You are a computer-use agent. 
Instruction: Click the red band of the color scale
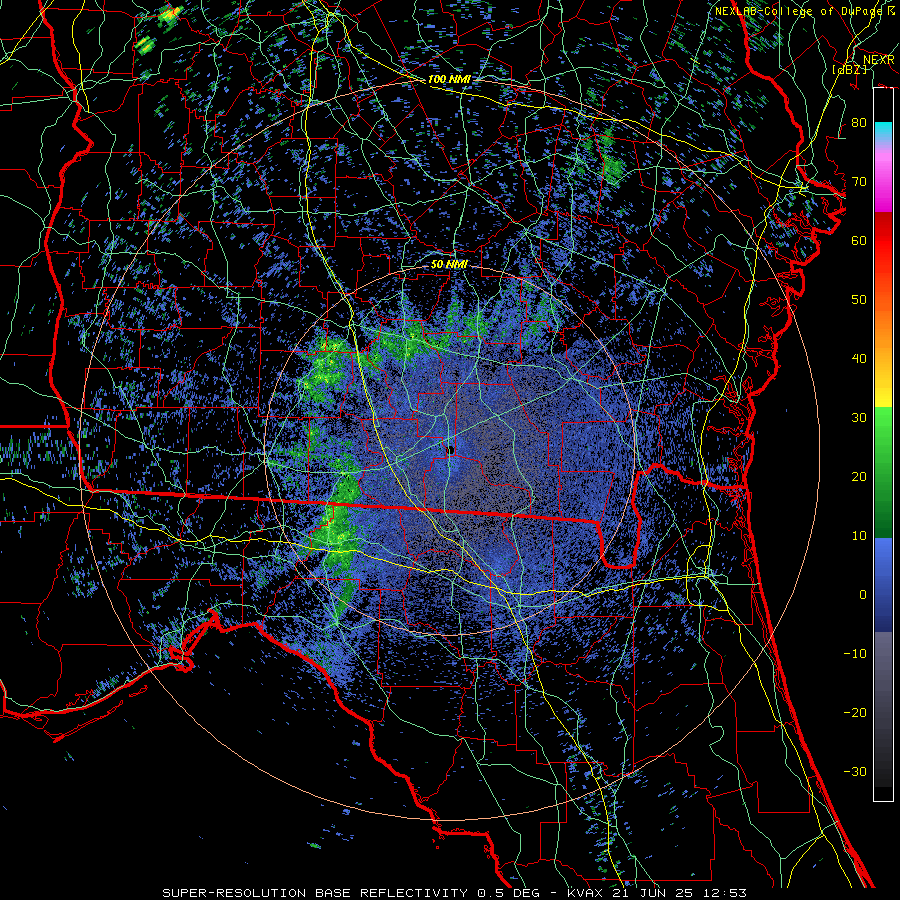[883, 241]
